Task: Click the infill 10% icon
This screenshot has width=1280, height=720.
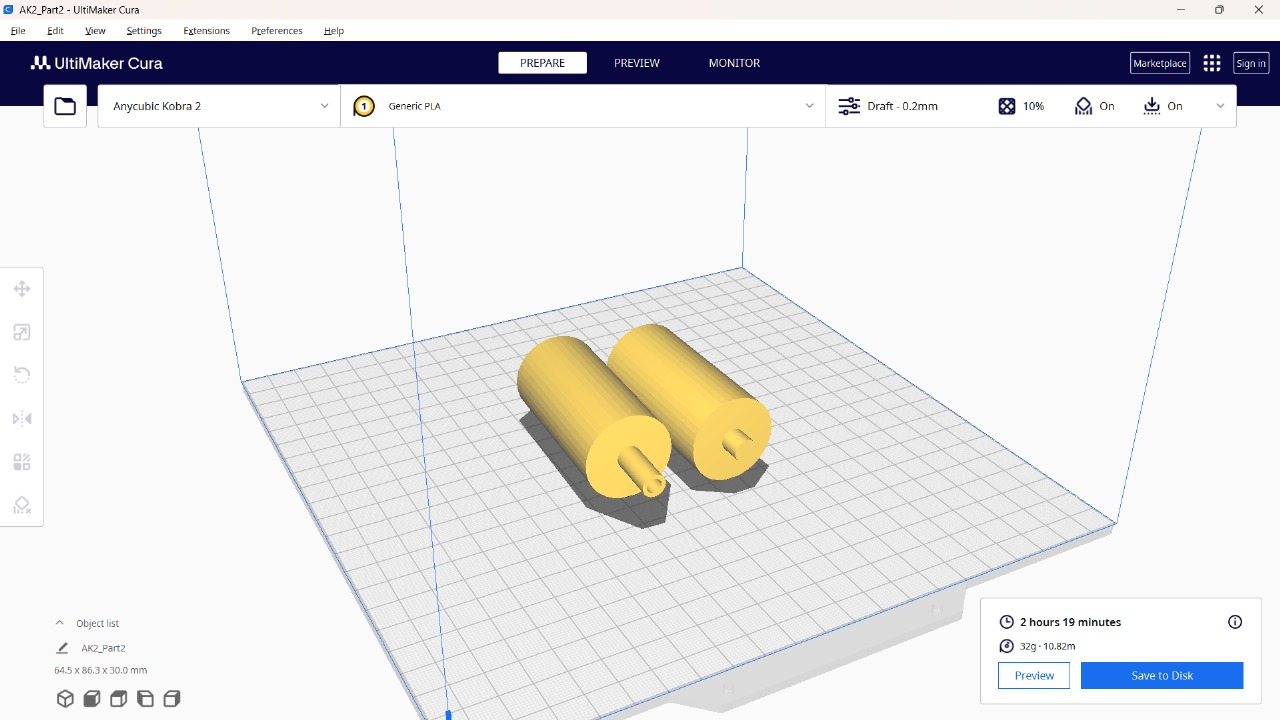Action: 1007,106
